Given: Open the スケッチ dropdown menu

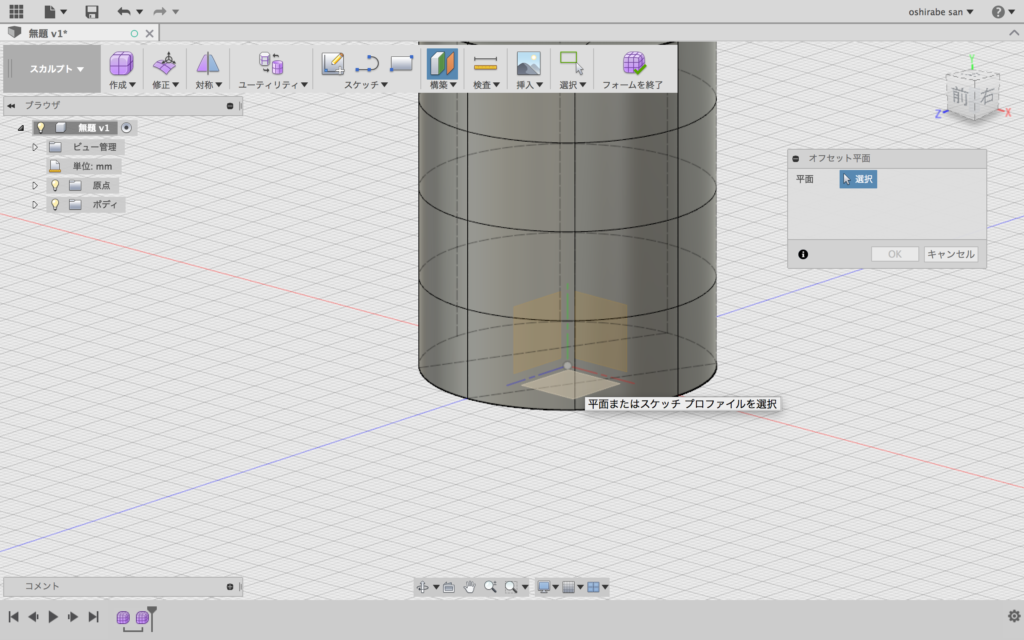Looking at the screenshot, I should click(x=366, y=85).
